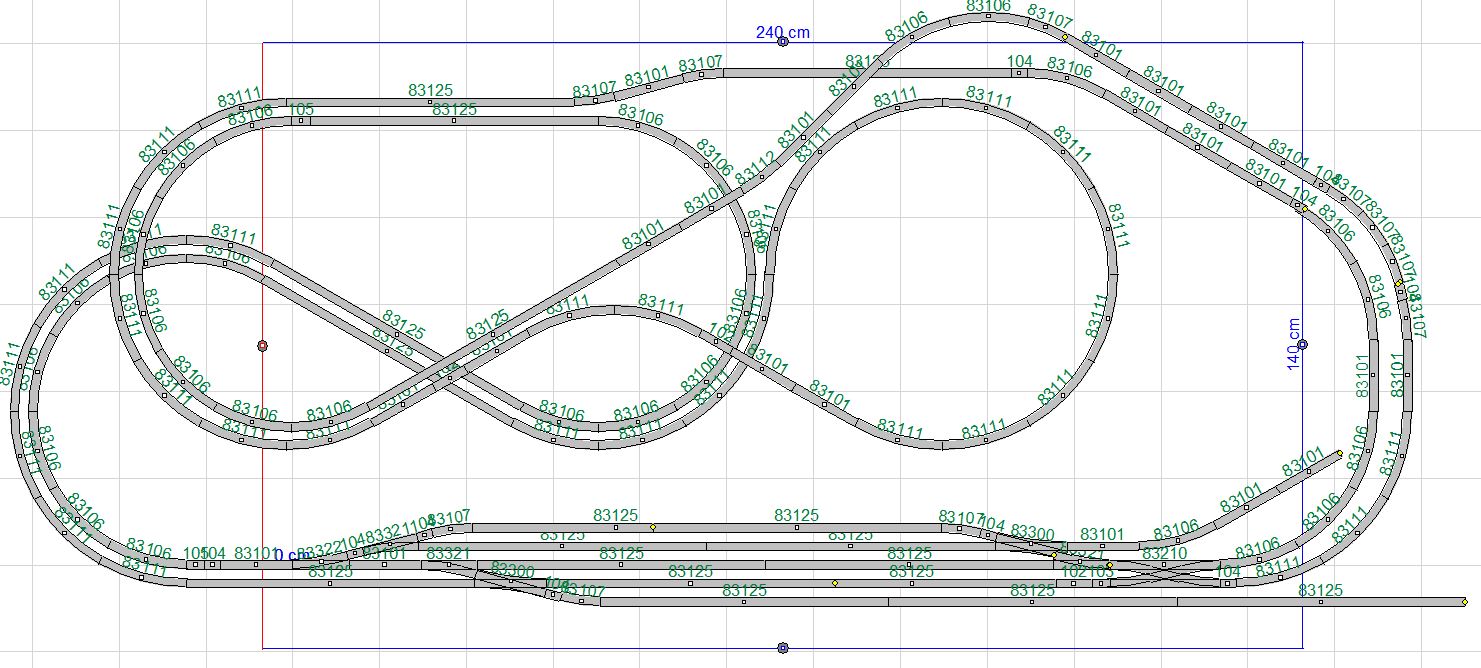The width and height of the screenshot is (1481, 668).
Task: Select the 83125 straight extending past the right boundary
Action: click(x=1320, y=602)
